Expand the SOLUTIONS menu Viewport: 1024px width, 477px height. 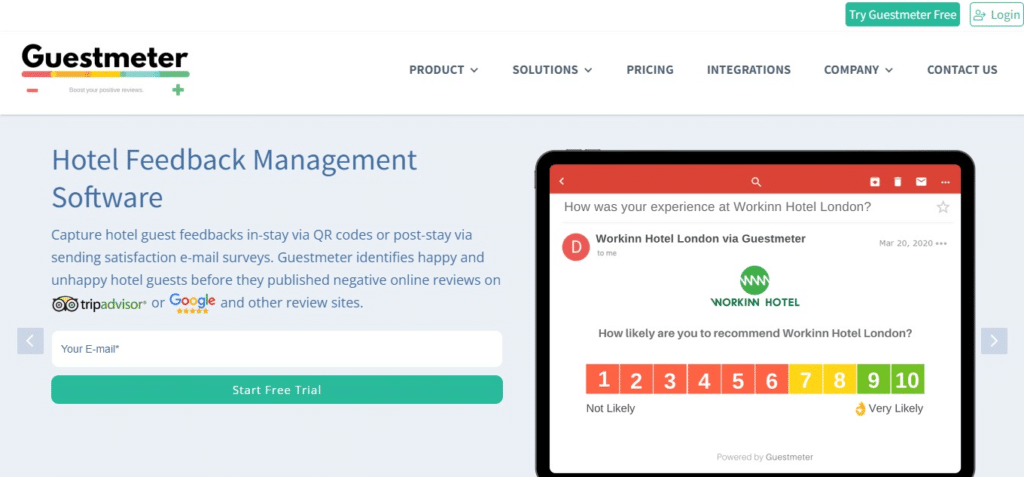[552, 70]
